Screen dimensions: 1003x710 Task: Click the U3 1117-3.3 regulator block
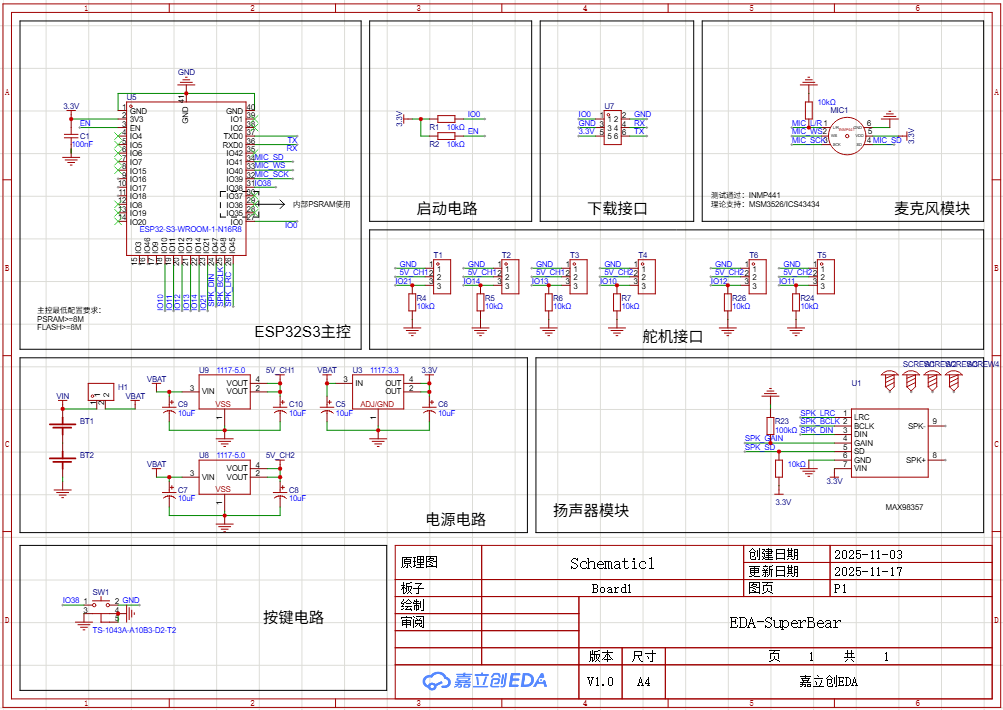(x=378, y=397)
